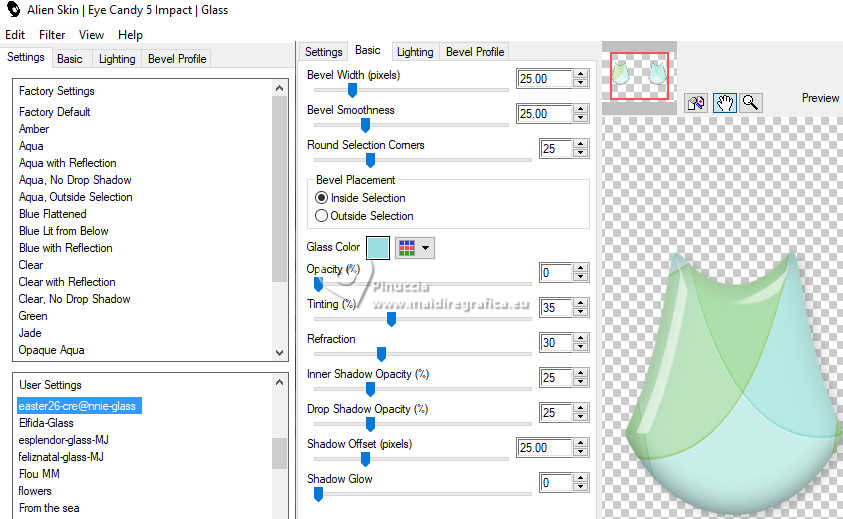Select the Jade preset
The image size is (843, 519).
tap(30, 333)
